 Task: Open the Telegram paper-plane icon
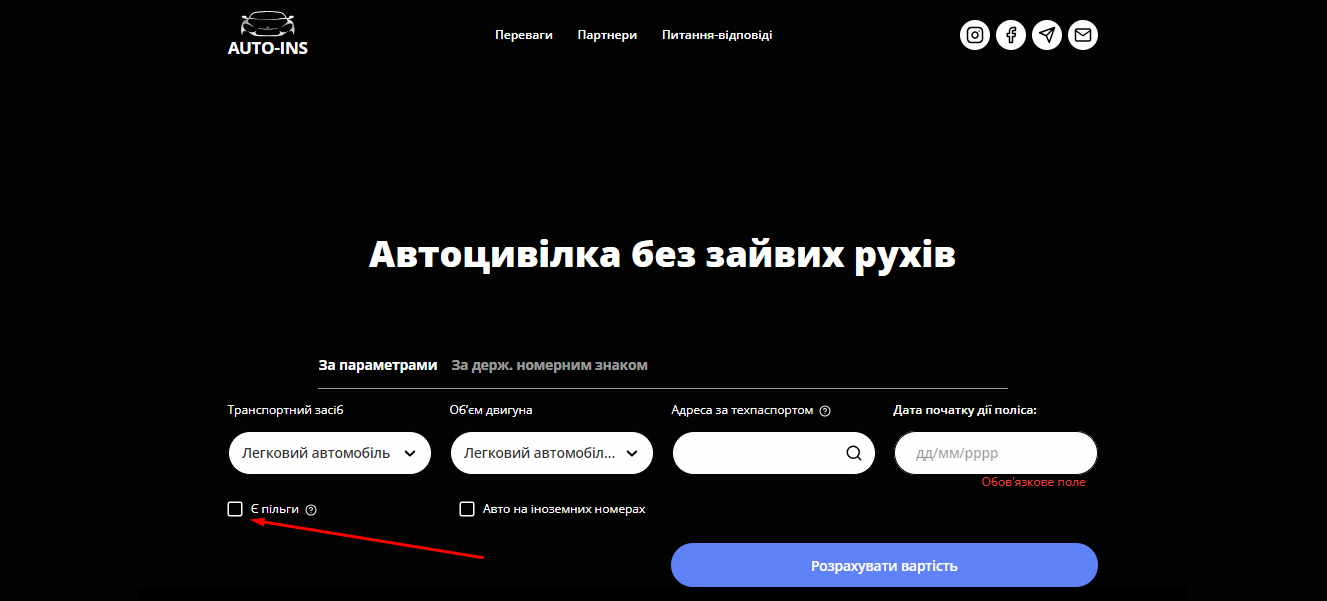(1047, 35)
